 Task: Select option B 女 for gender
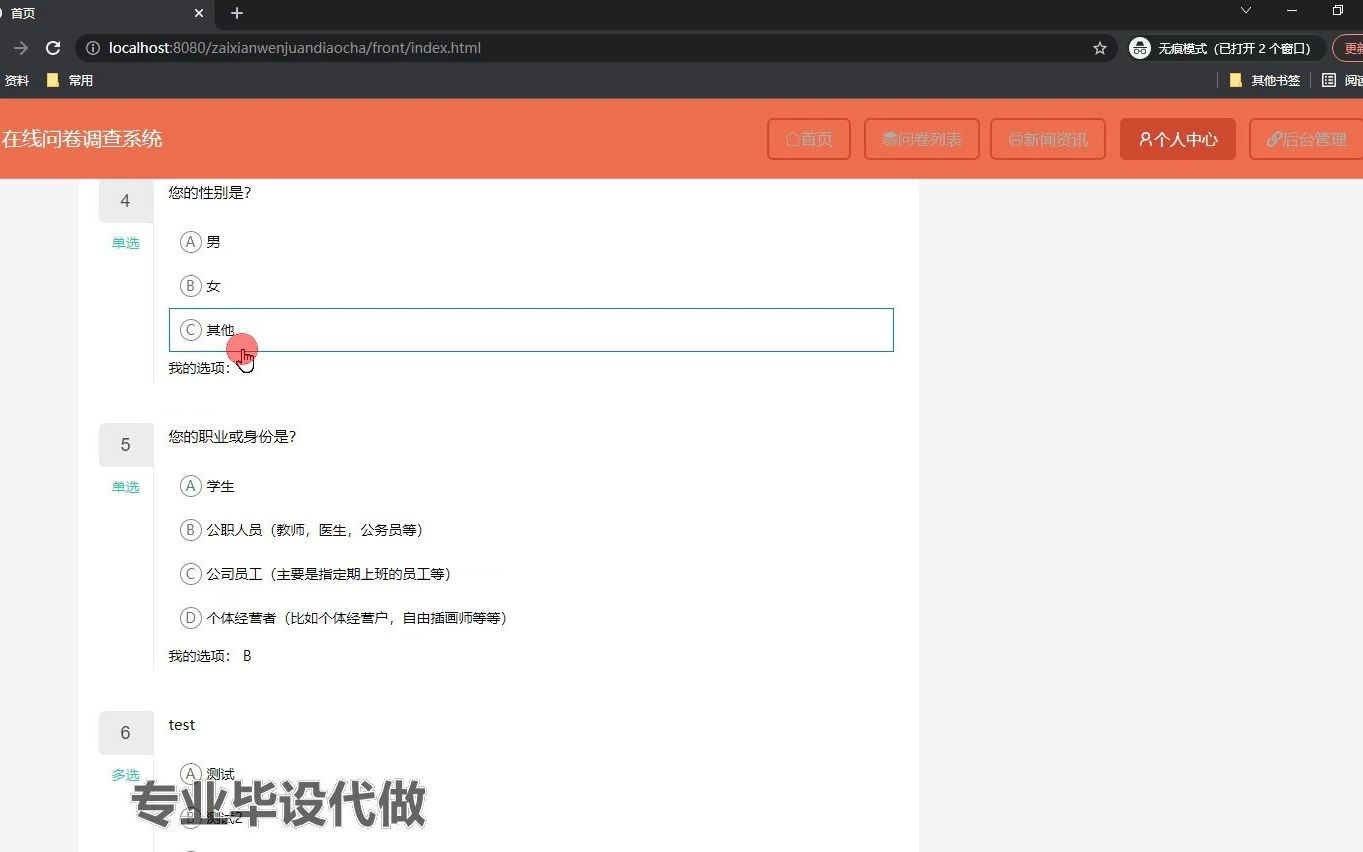pyautogui.click(x=531, y=286)
